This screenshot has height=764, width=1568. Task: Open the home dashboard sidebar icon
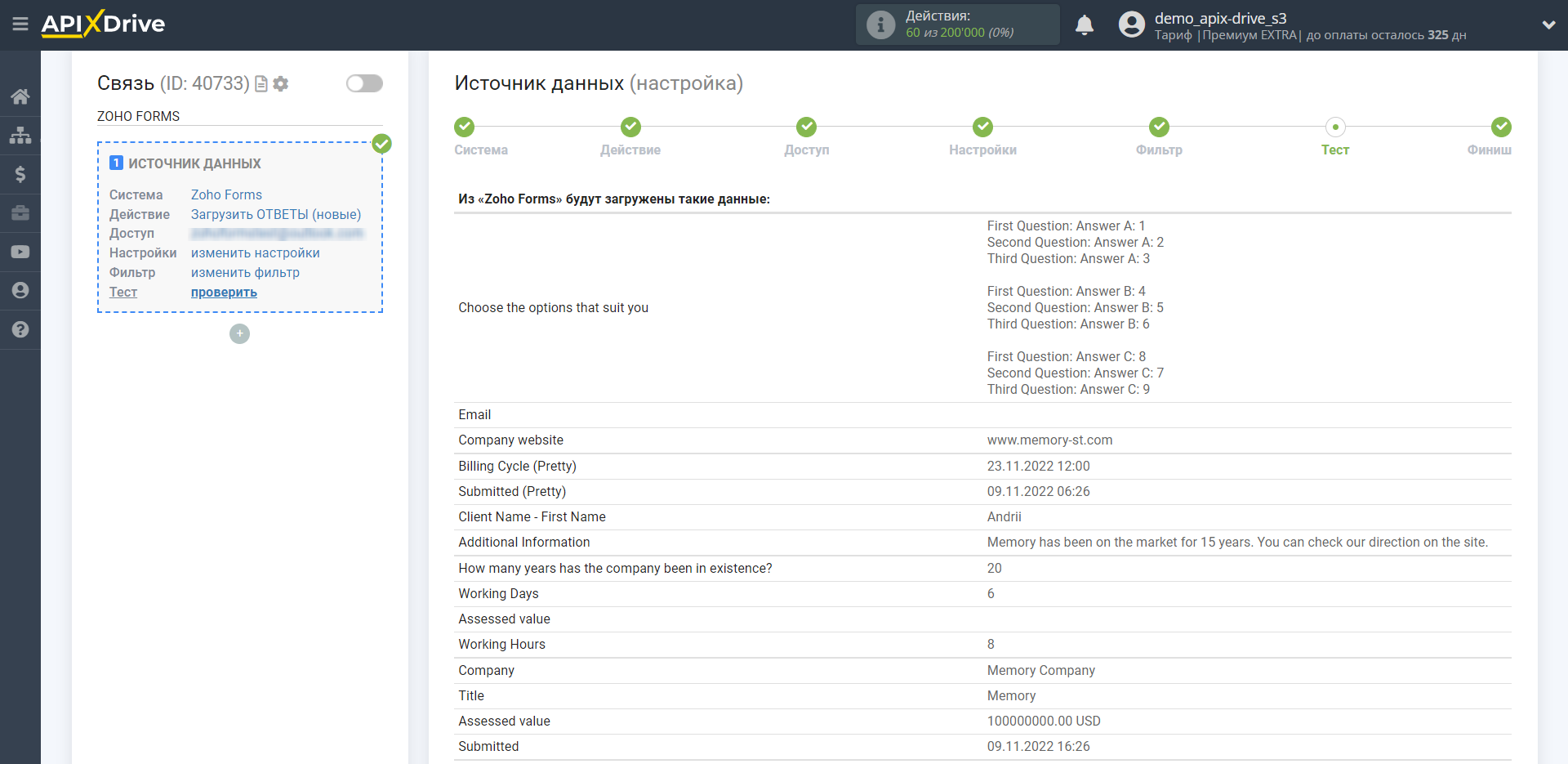coord(20,96)
